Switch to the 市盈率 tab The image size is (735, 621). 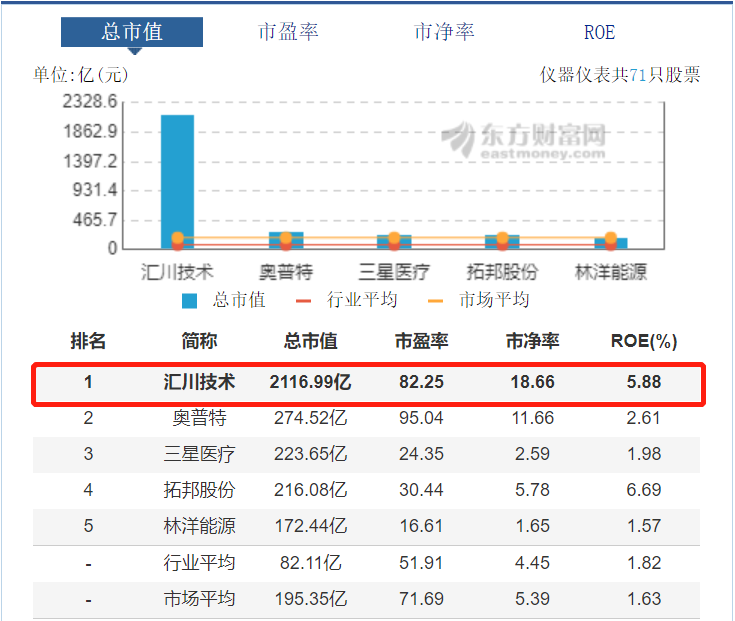coord(288,32)
